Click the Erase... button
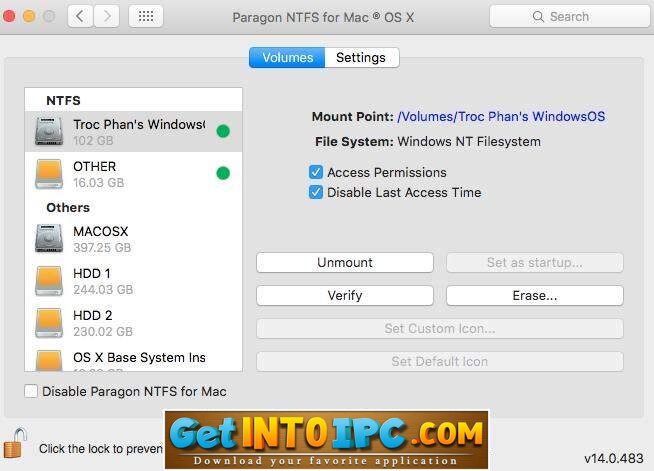Image resolution: width=654 pixels, height=471 pixels. click(535, 295)
